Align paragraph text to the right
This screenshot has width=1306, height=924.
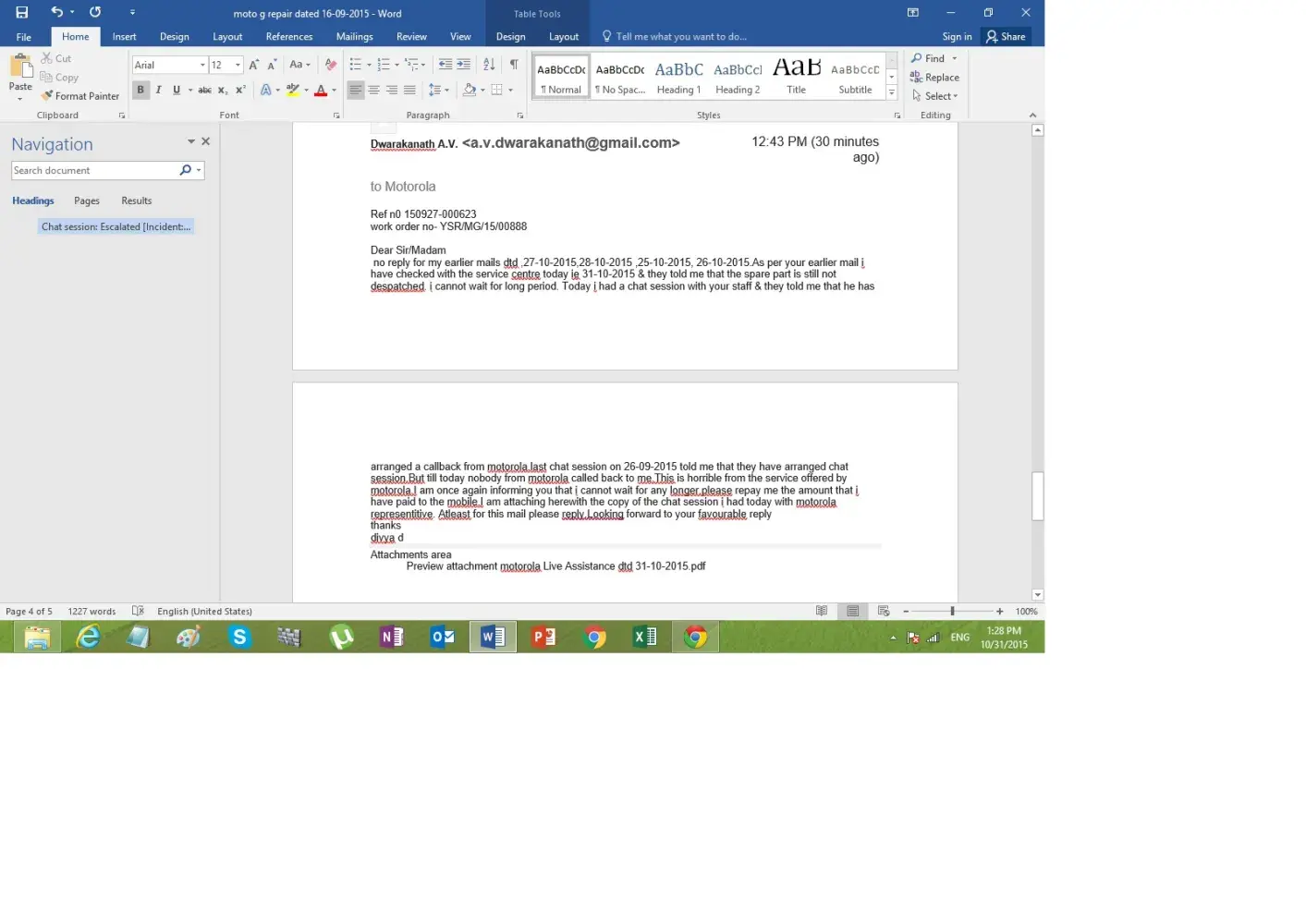pyautogui.click(x=392, y=91)
